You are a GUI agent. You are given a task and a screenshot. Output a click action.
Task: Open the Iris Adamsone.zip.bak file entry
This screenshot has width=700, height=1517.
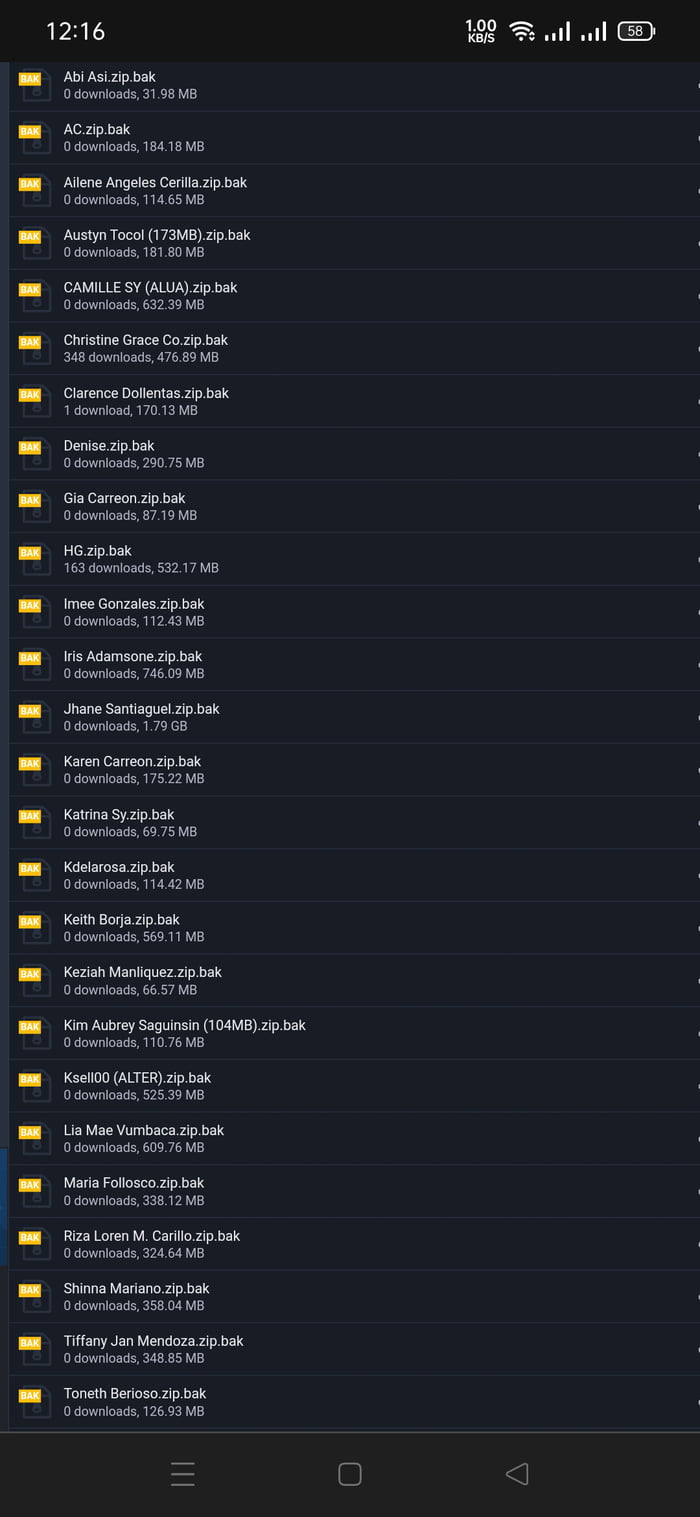(133, 657)
